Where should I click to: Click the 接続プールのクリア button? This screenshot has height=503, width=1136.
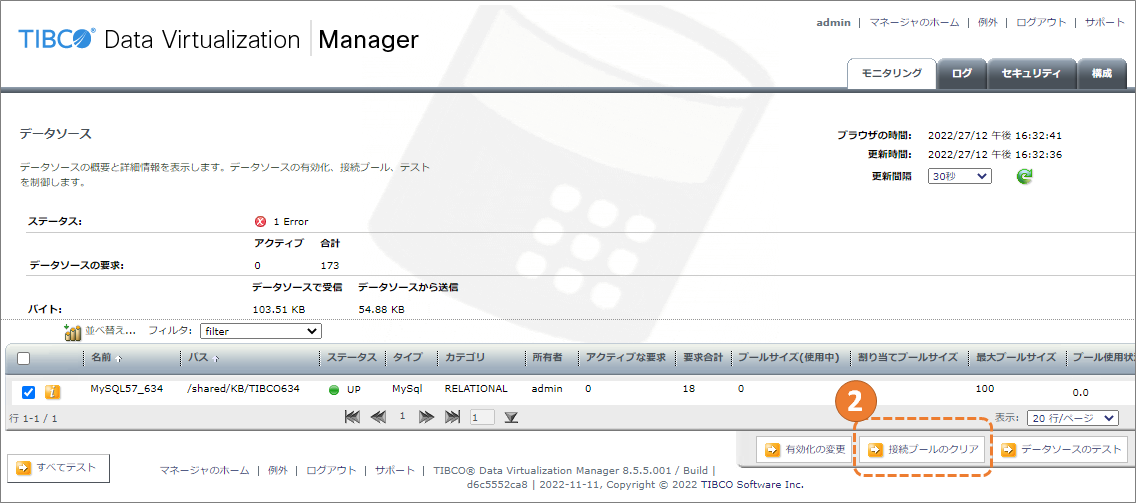pyautogui.click(x=923, y=449)
